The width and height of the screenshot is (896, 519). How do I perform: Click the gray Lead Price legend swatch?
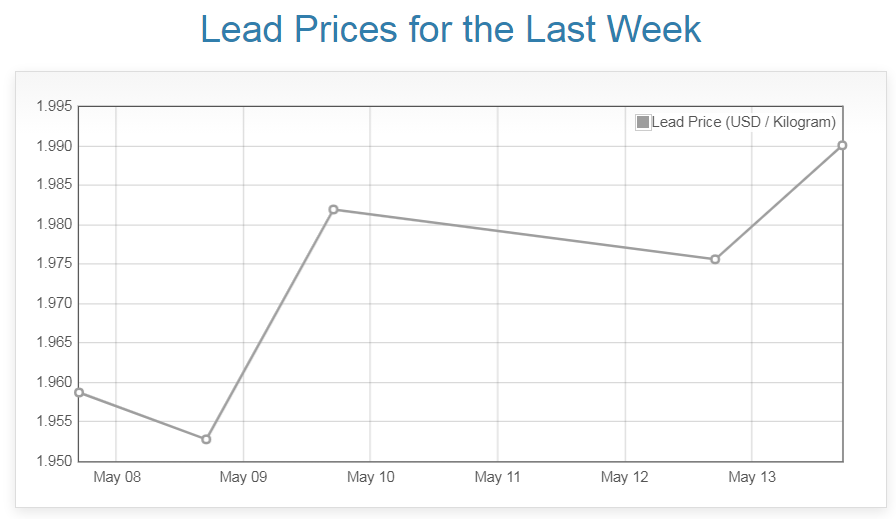(643, 122)
